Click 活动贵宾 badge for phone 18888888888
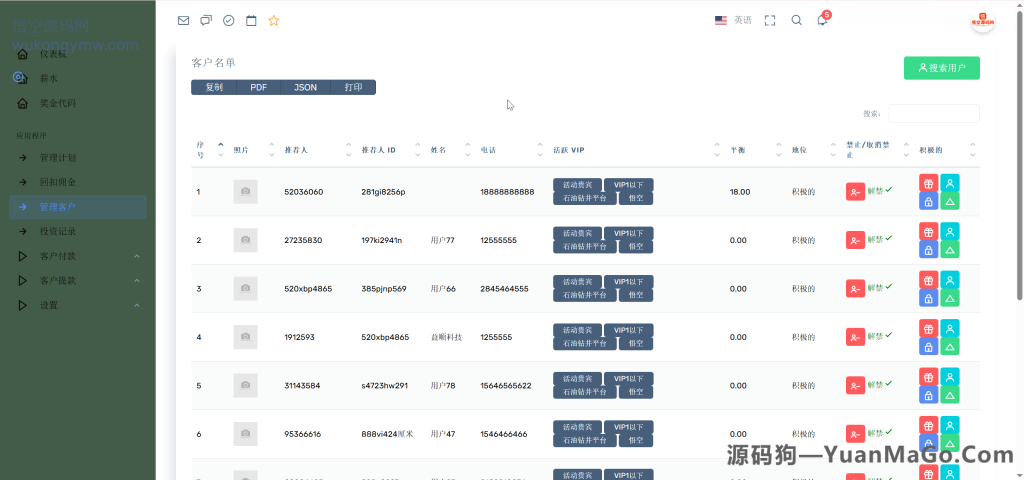This screenshot has width=1024, height=480. coord(577,185)
